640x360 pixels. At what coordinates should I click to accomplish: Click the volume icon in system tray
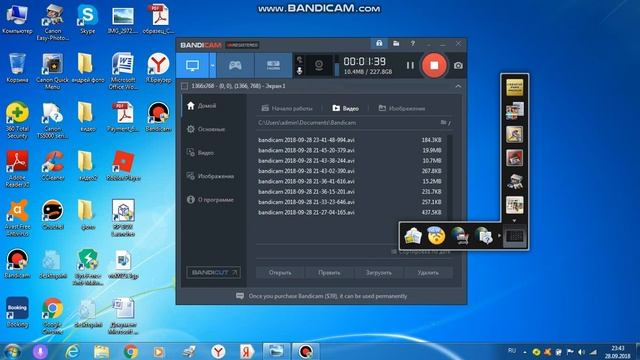click(581, 352)
